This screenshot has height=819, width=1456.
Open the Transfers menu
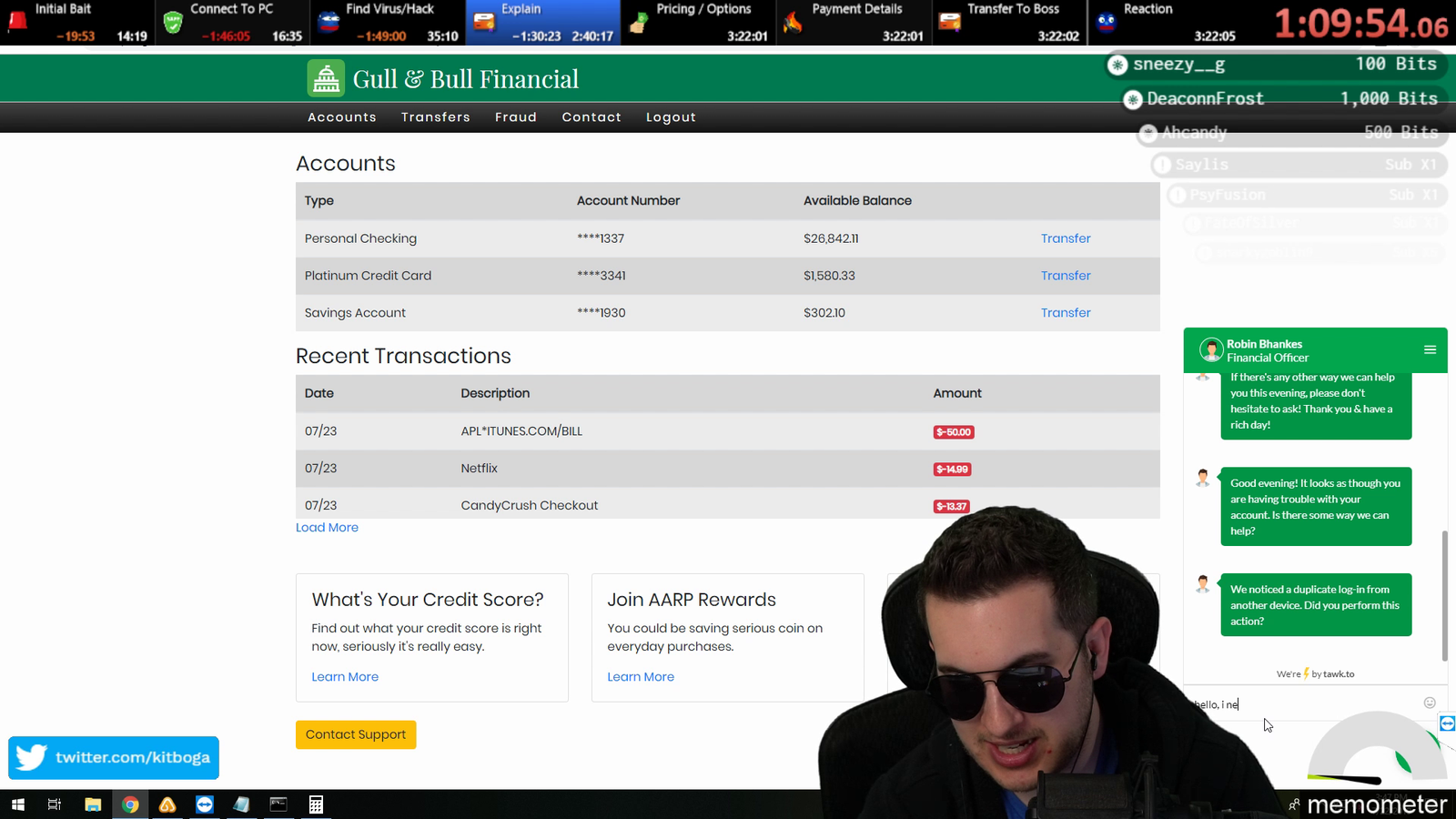coord(436,117)
